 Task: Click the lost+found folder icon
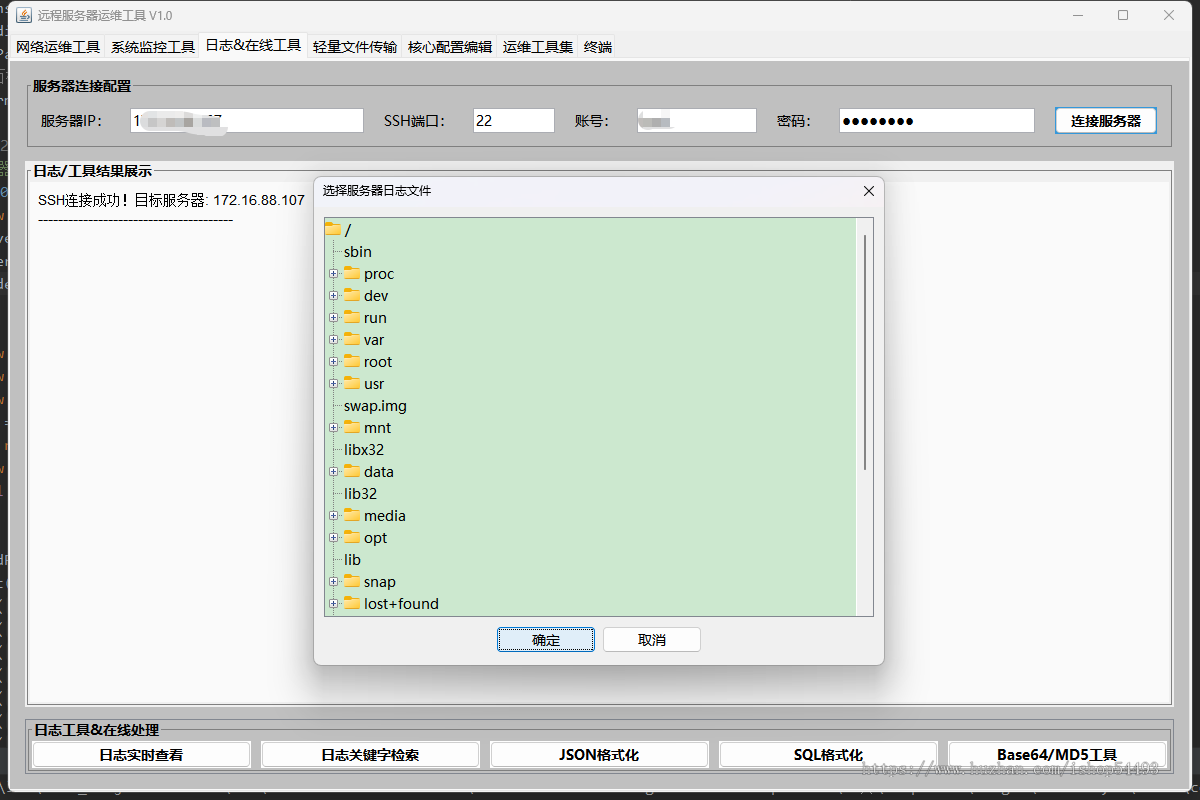(x=351, y=603)
